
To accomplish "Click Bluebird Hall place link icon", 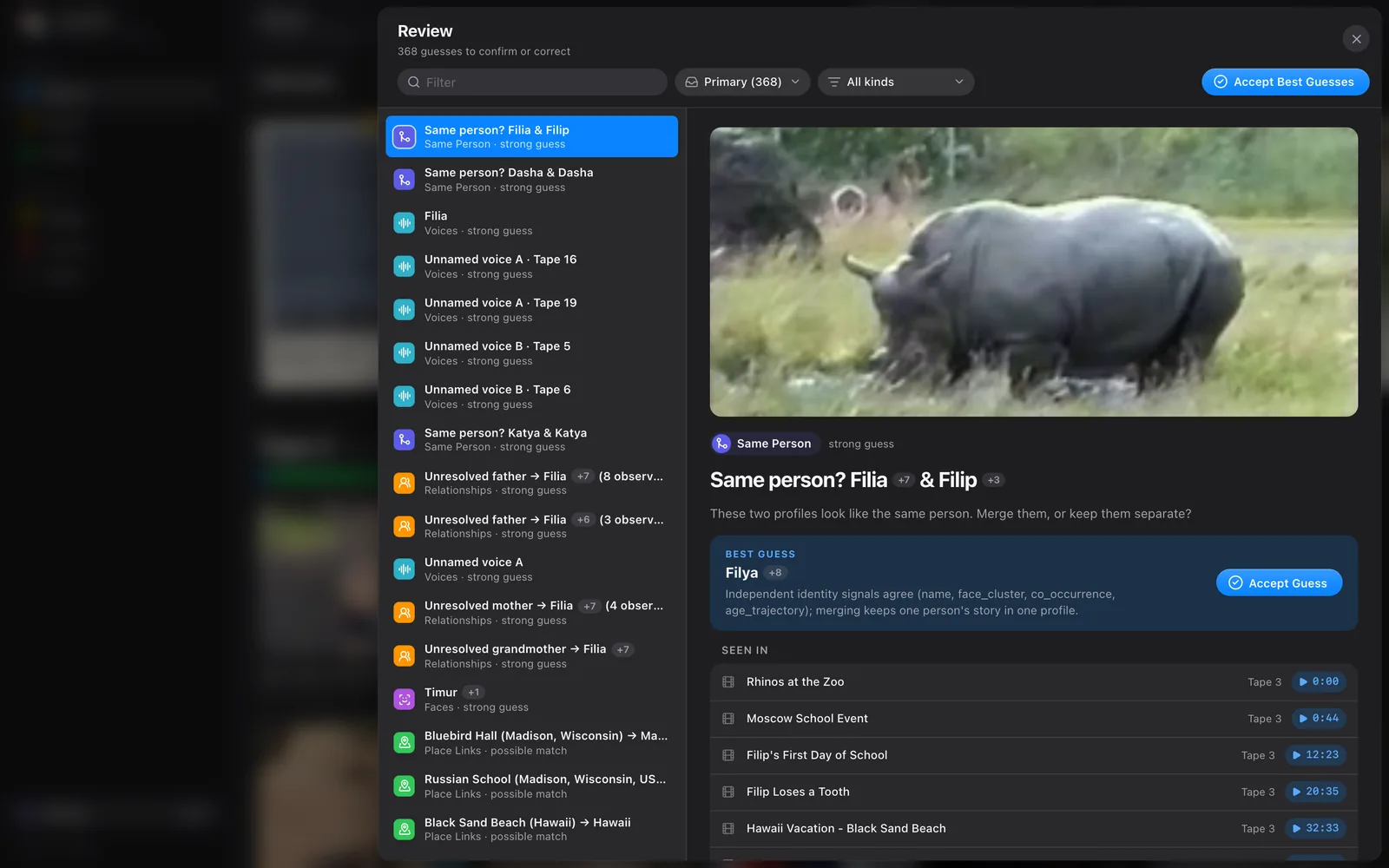I will tap(405, 743).
